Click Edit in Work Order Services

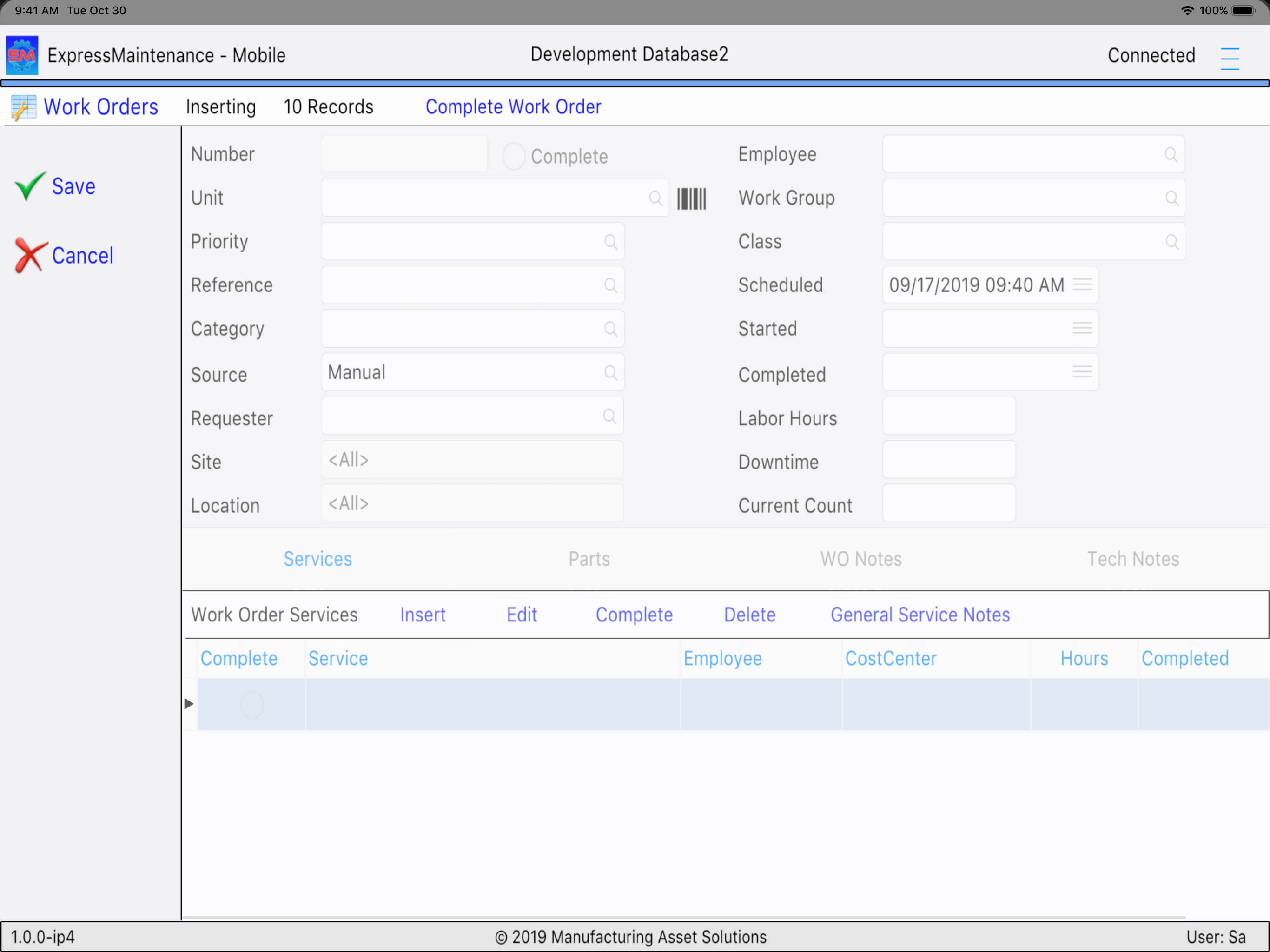tap(521, 615)
